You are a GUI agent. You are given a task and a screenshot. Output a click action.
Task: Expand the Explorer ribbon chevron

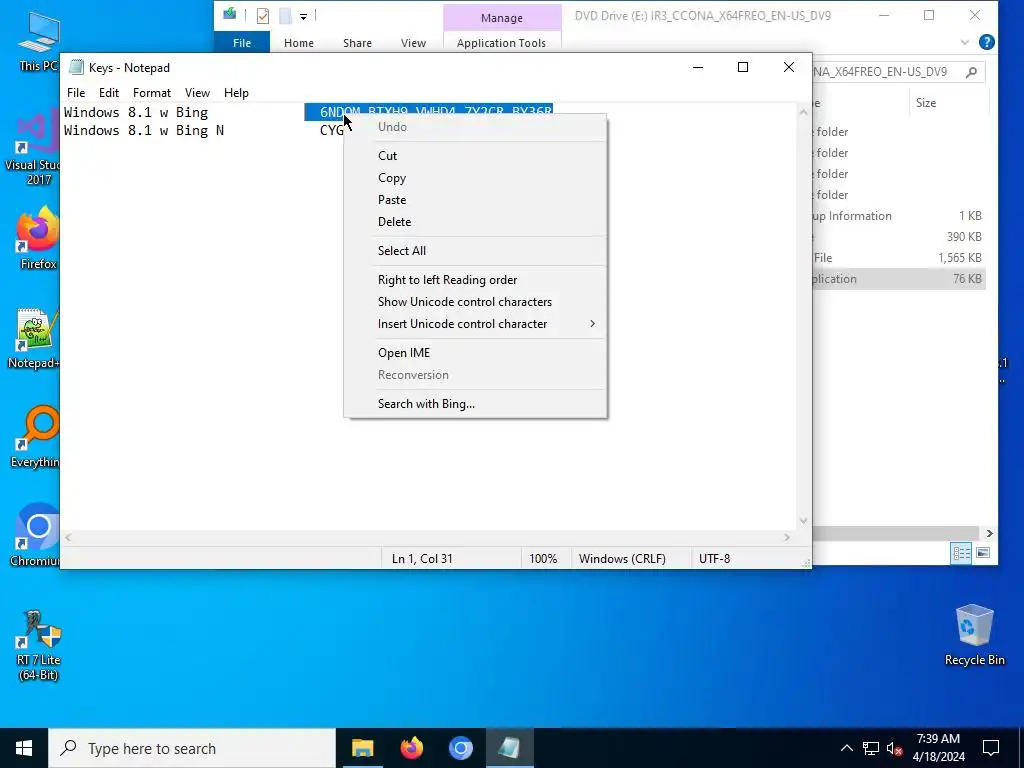965,42
